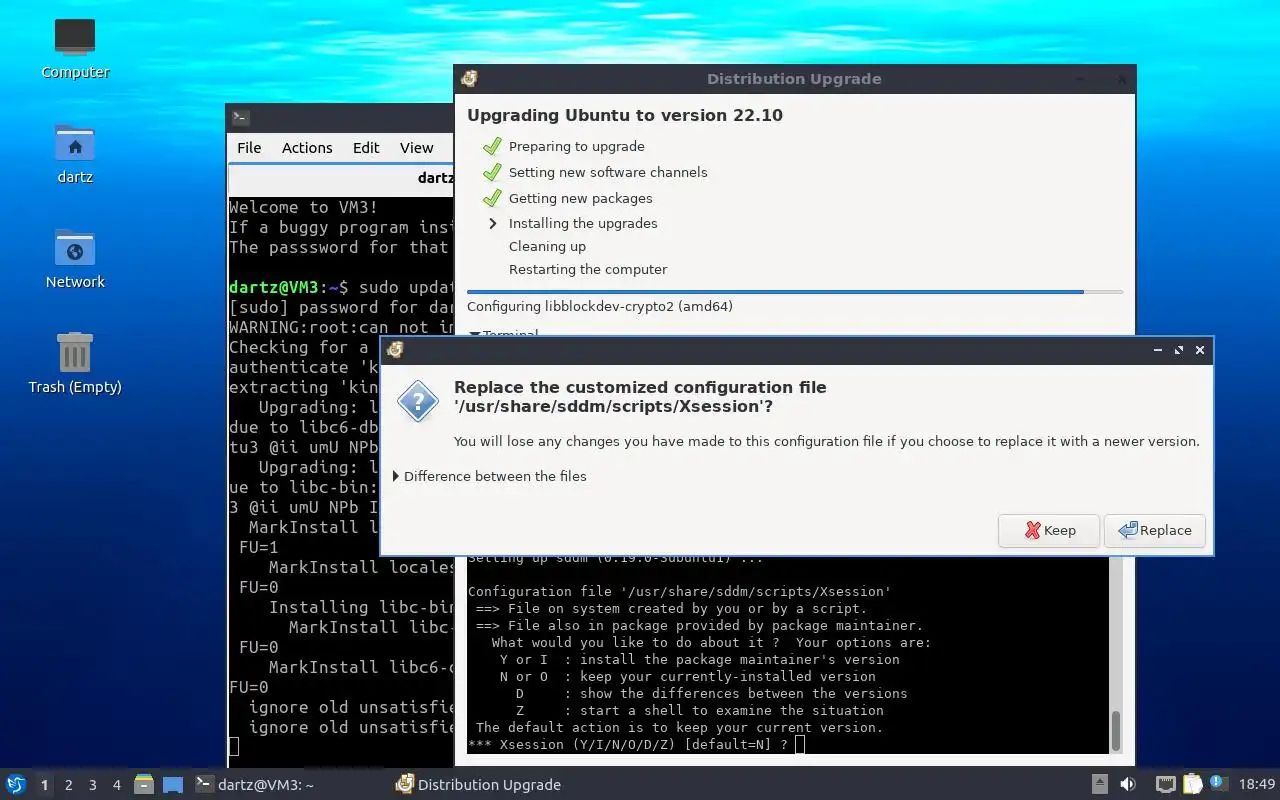Screen dimensions: 1280x800
Task: Click the terminal window title bar icon
Action: pyautogui.click(x=240, y=117)
